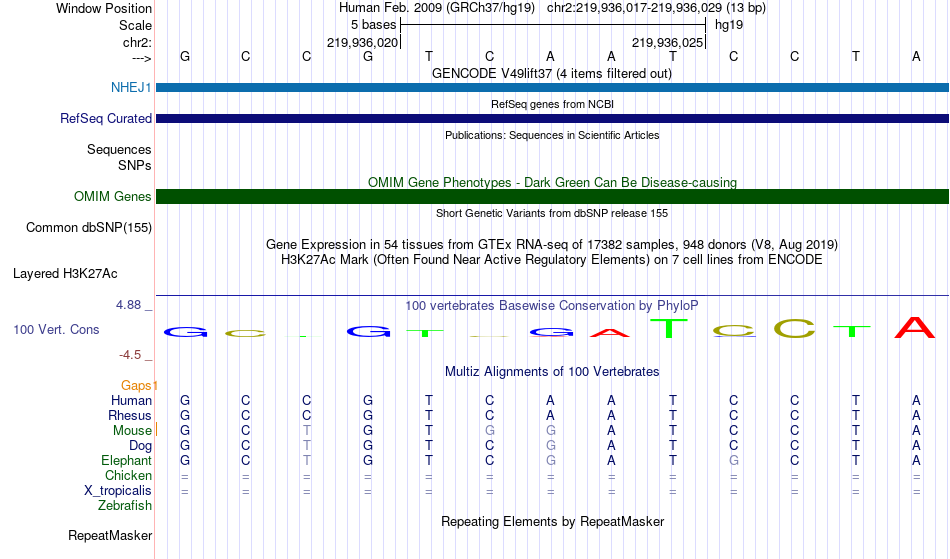Select the Common dbSNP(155) track label
This screenshot has height=559, width=950.
[88, 228]
